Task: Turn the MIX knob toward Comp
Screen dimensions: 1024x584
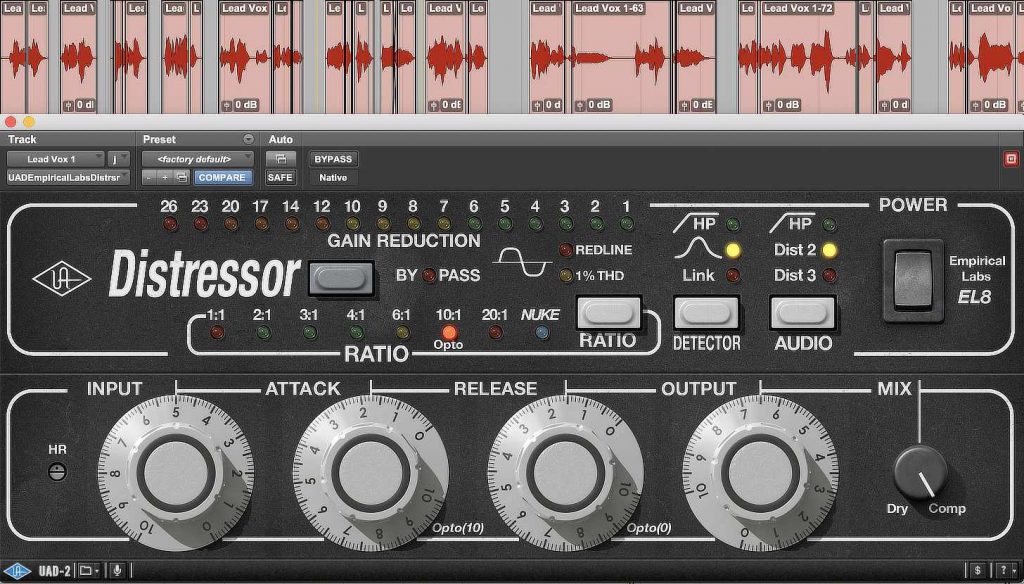Action: pyautogui.click(x=921, y=472)
